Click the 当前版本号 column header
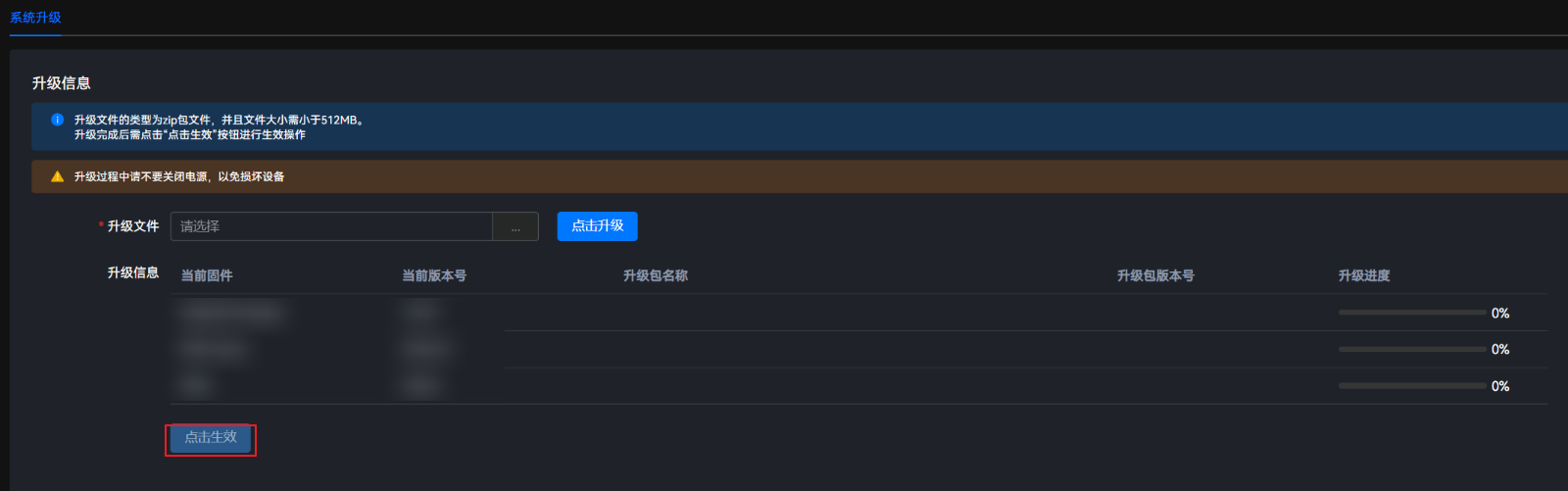 click(434, 275)
